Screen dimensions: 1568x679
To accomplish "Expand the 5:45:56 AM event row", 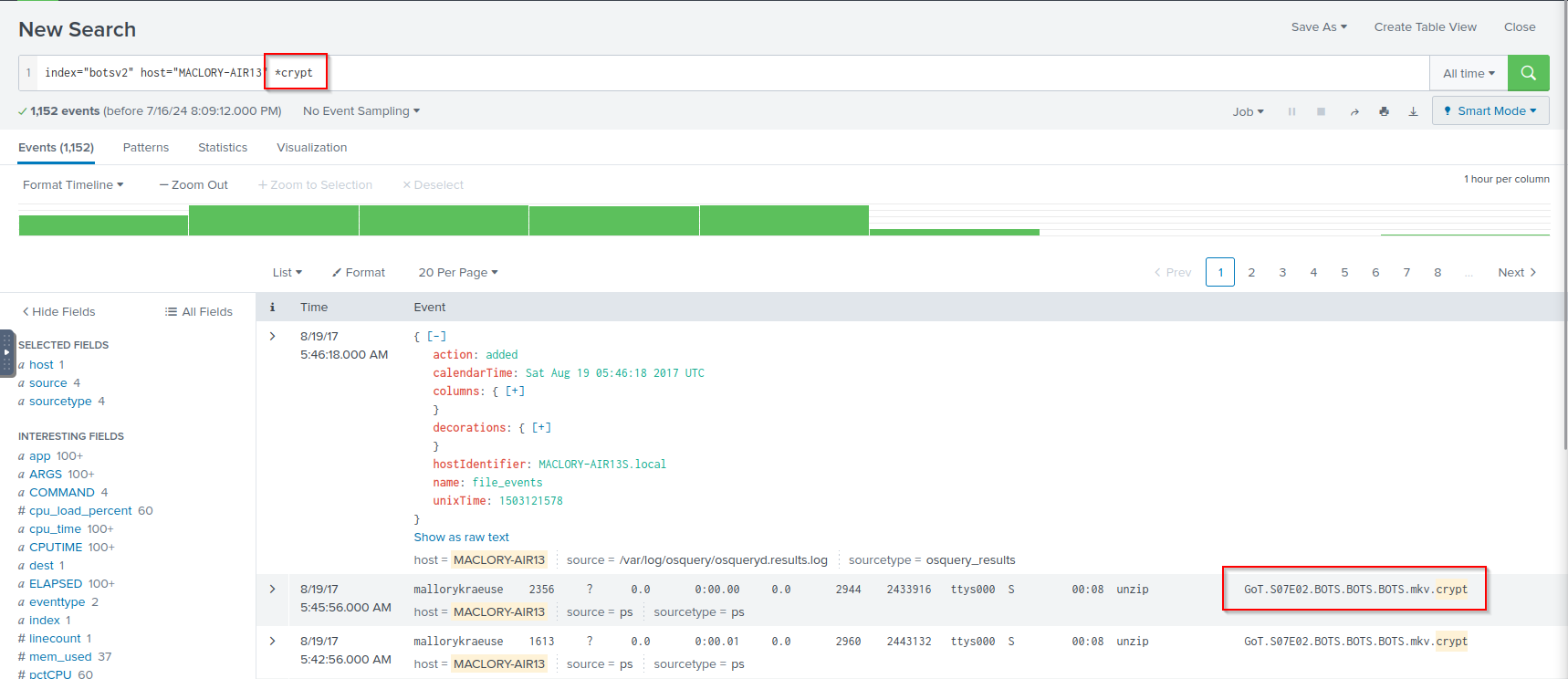I will pyautogui.click(x=272, y=590).
